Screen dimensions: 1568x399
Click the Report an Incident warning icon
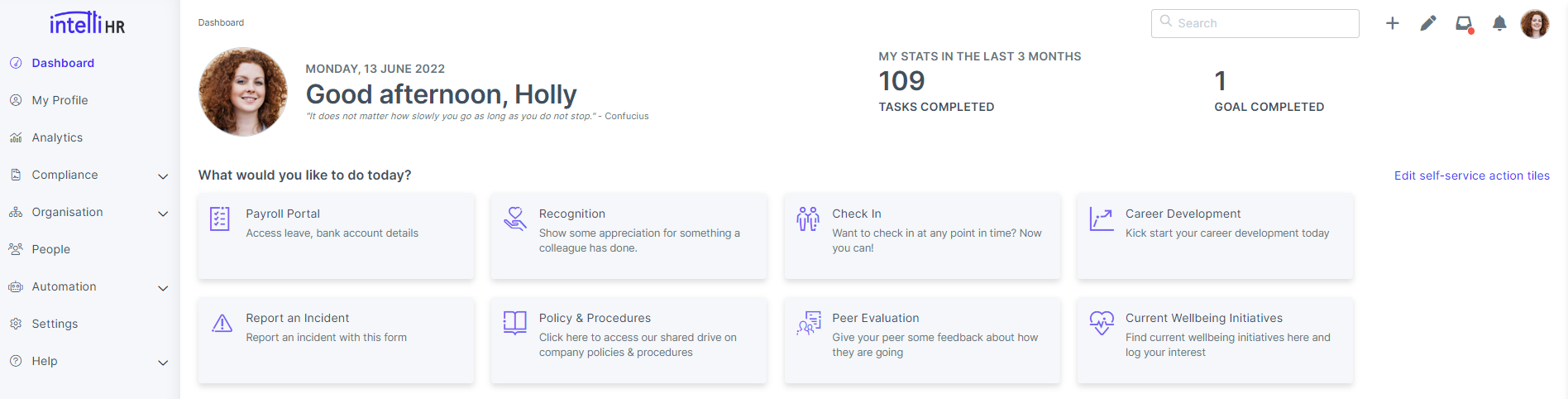(222, 324)
